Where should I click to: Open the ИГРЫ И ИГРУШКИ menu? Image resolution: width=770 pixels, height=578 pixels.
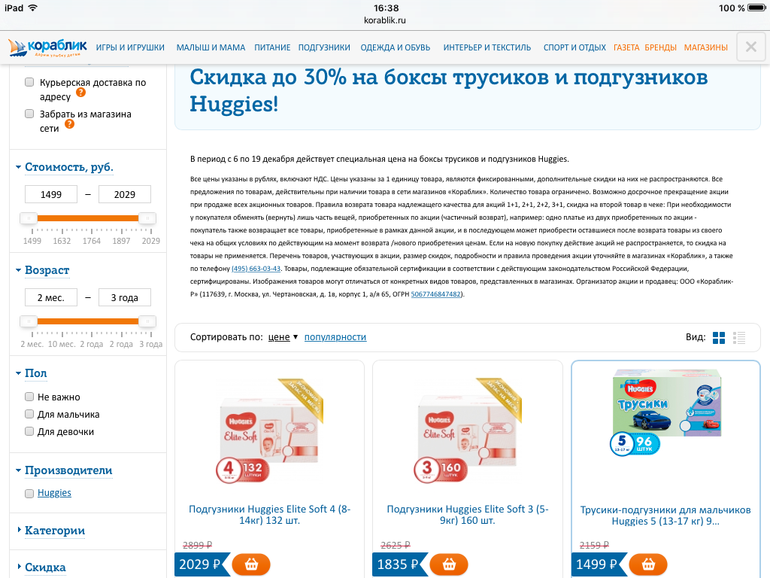(130, 48)
